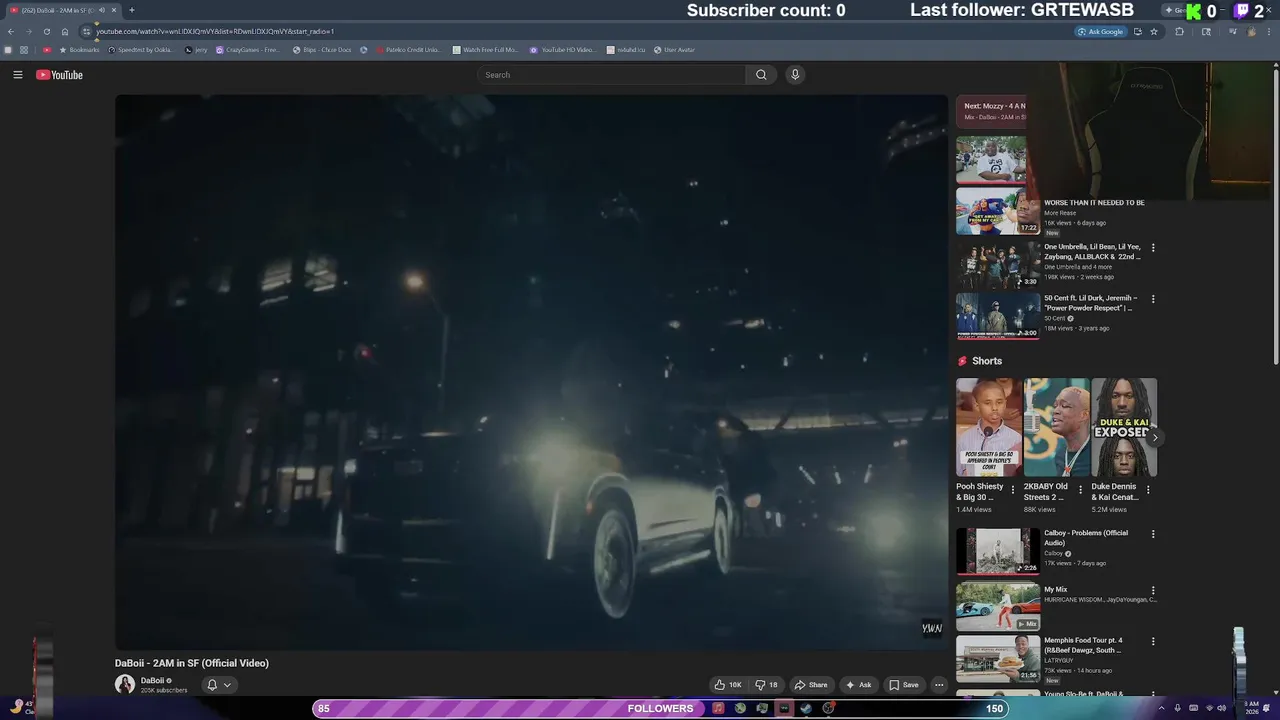Open Calboy - Problems video

(x=998, y=552)
